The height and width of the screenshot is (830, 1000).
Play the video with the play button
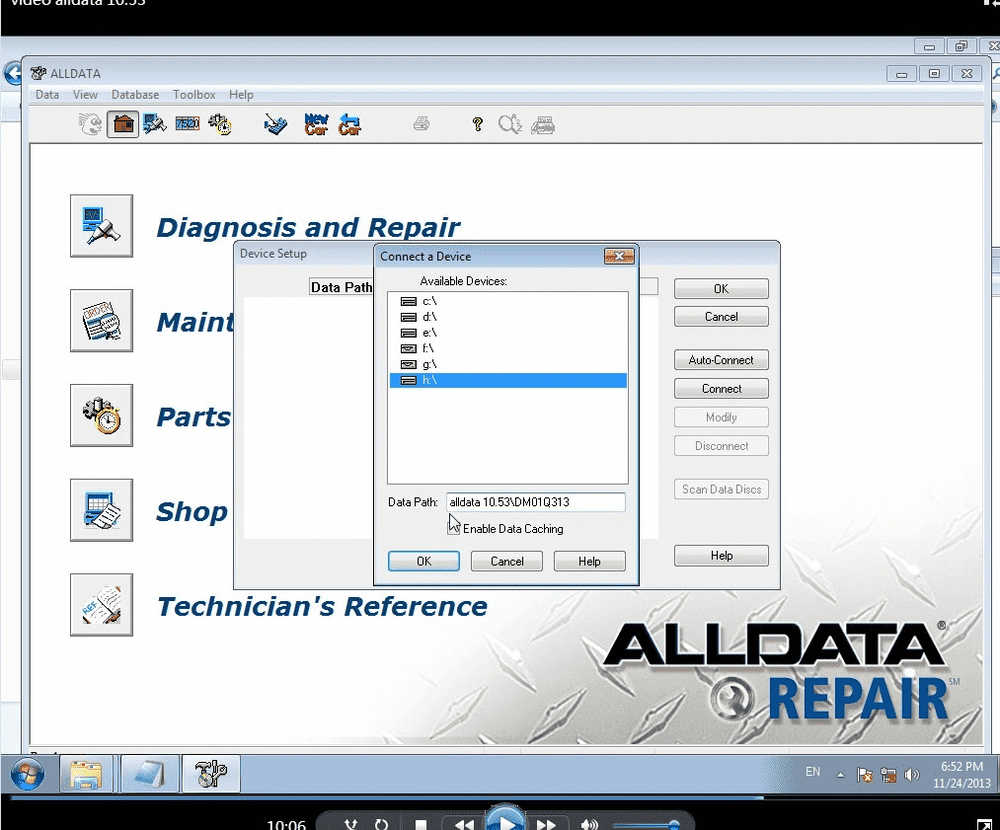[505, 821]
